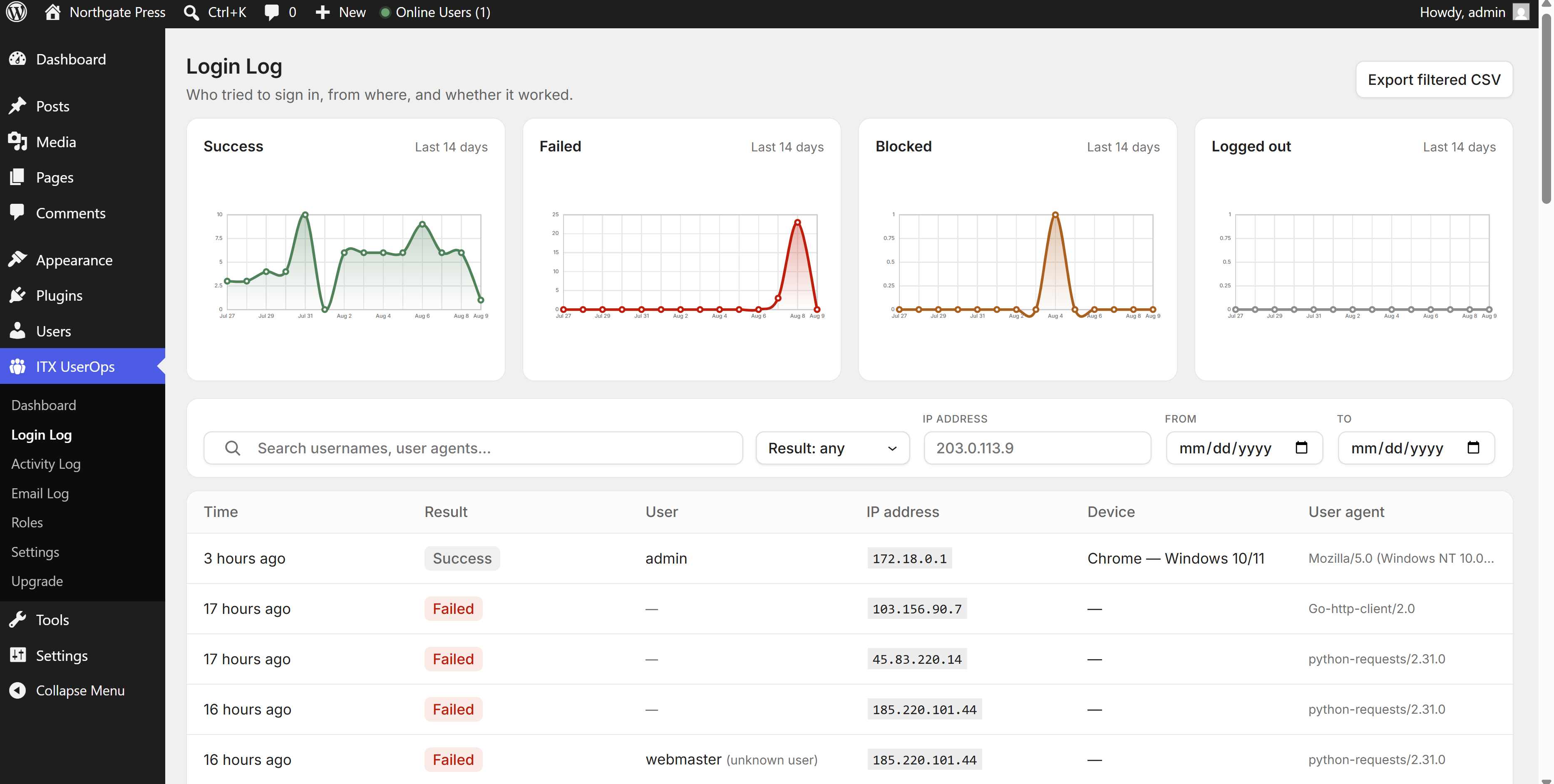Open the TO date calendar picker icon
This screenshot has height=784, width=1554.
(x=1473, y=448)
